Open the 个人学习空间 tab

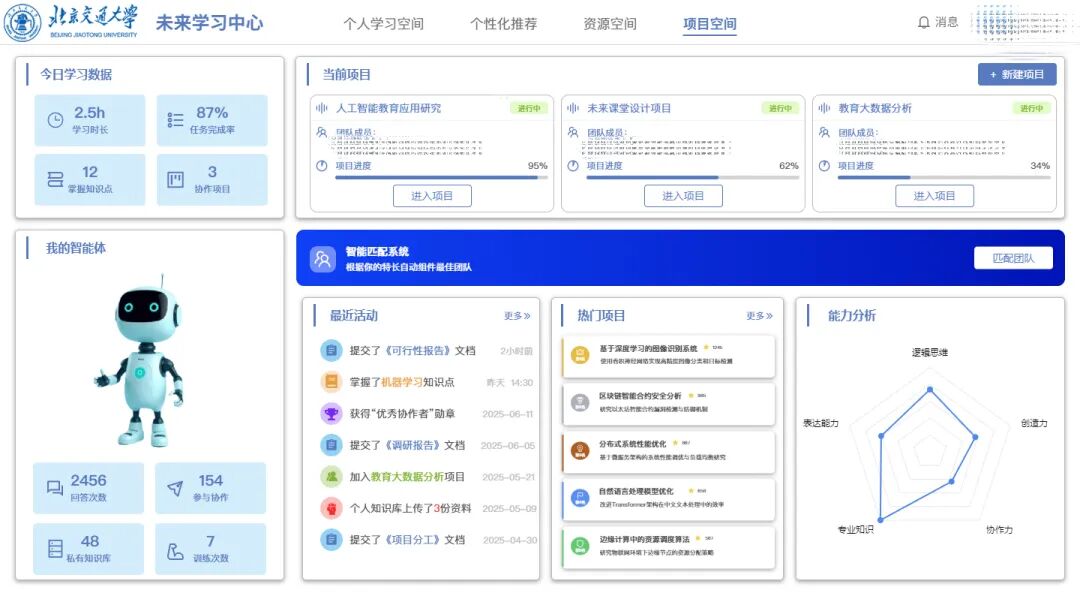coord(383,24)
